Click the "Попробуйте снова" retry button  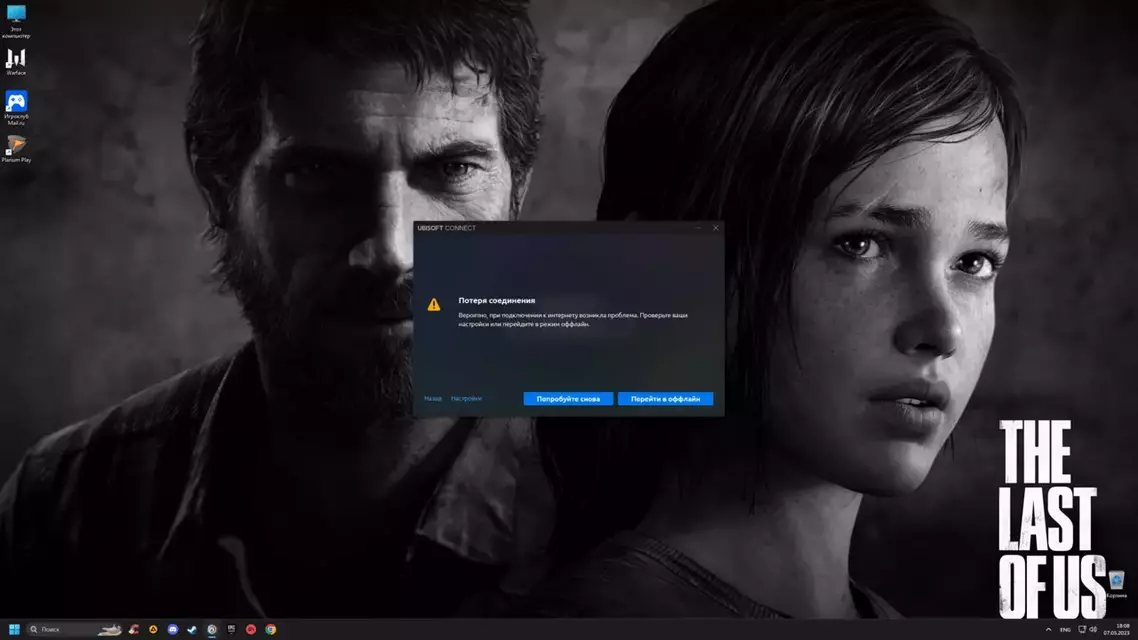tap(568, 398)
